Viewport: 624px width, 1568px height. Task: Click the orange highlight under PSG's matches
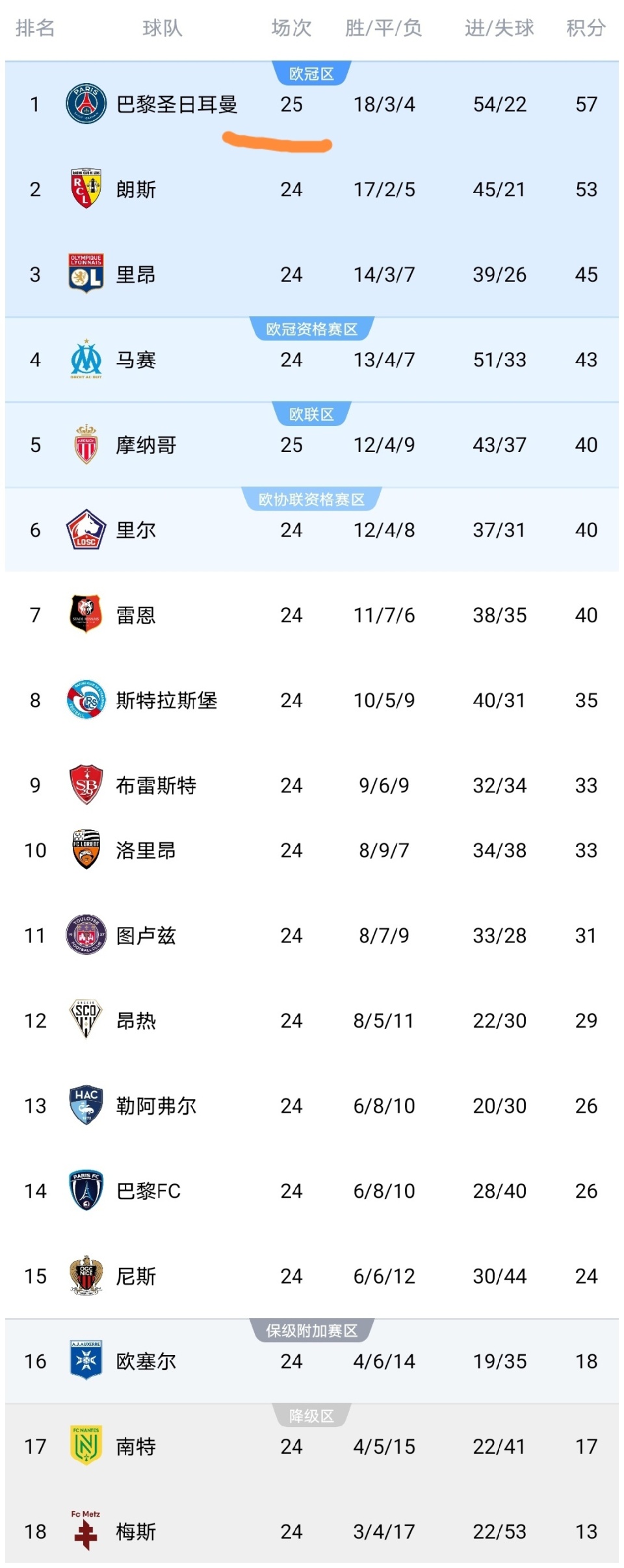click(278, 142)
